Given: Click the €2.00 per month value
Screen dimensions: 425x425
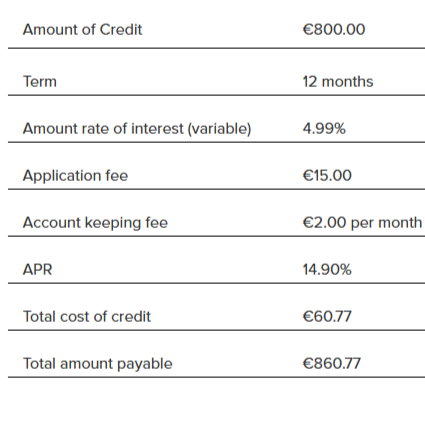Looking at the screenshot, I should 362,223.
